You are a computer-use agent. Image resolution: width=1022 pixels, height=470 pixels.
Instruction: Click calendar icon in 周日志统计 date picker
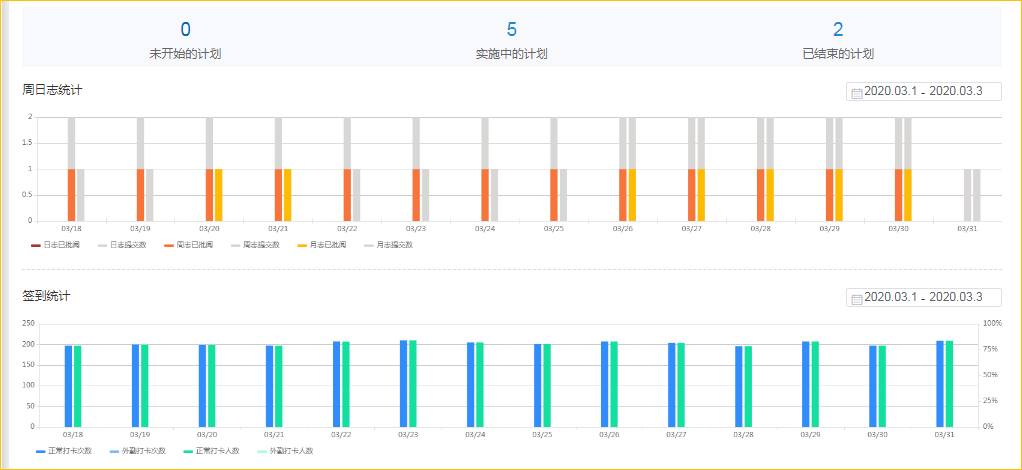pos(856,92)
